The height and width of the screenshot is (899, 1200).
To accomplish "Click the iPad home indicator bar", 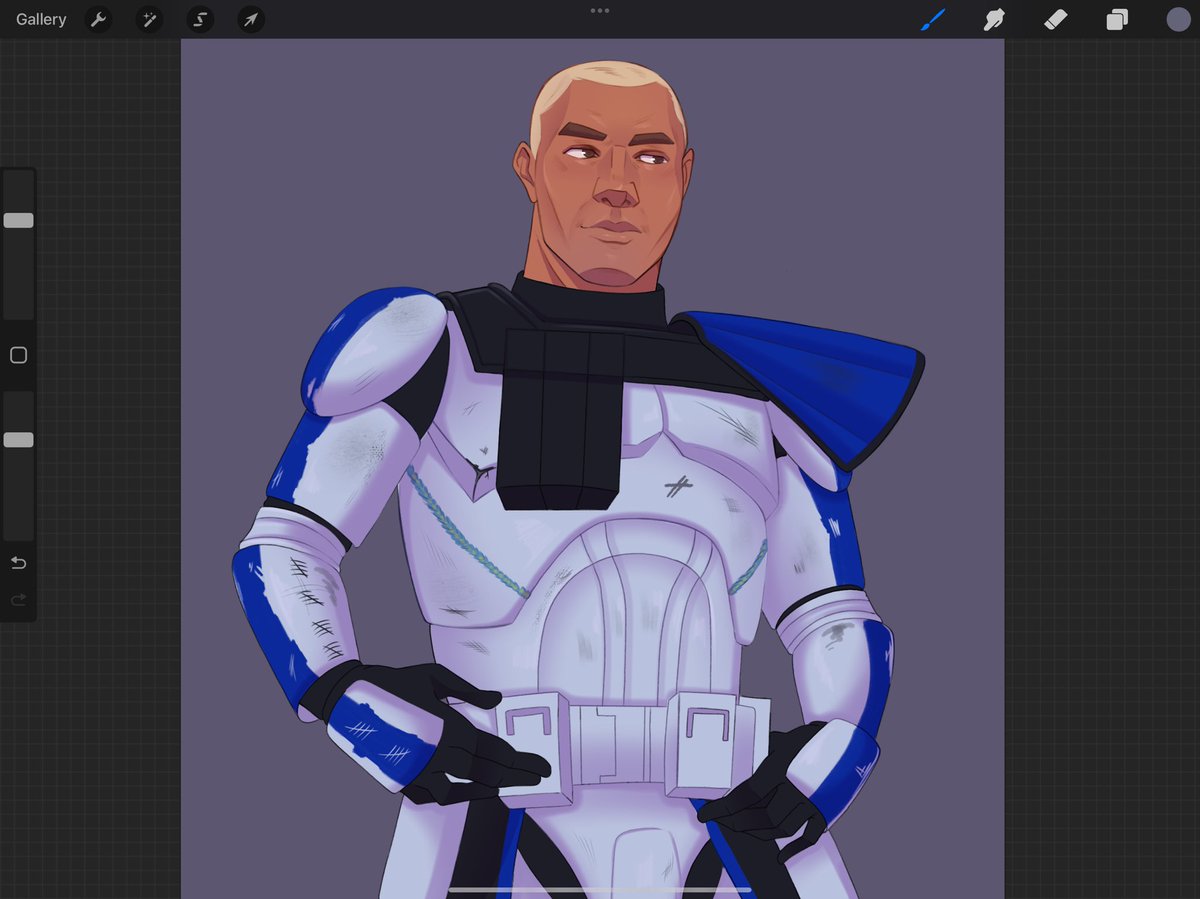I will pyautogui.click(x=600, y=889).
